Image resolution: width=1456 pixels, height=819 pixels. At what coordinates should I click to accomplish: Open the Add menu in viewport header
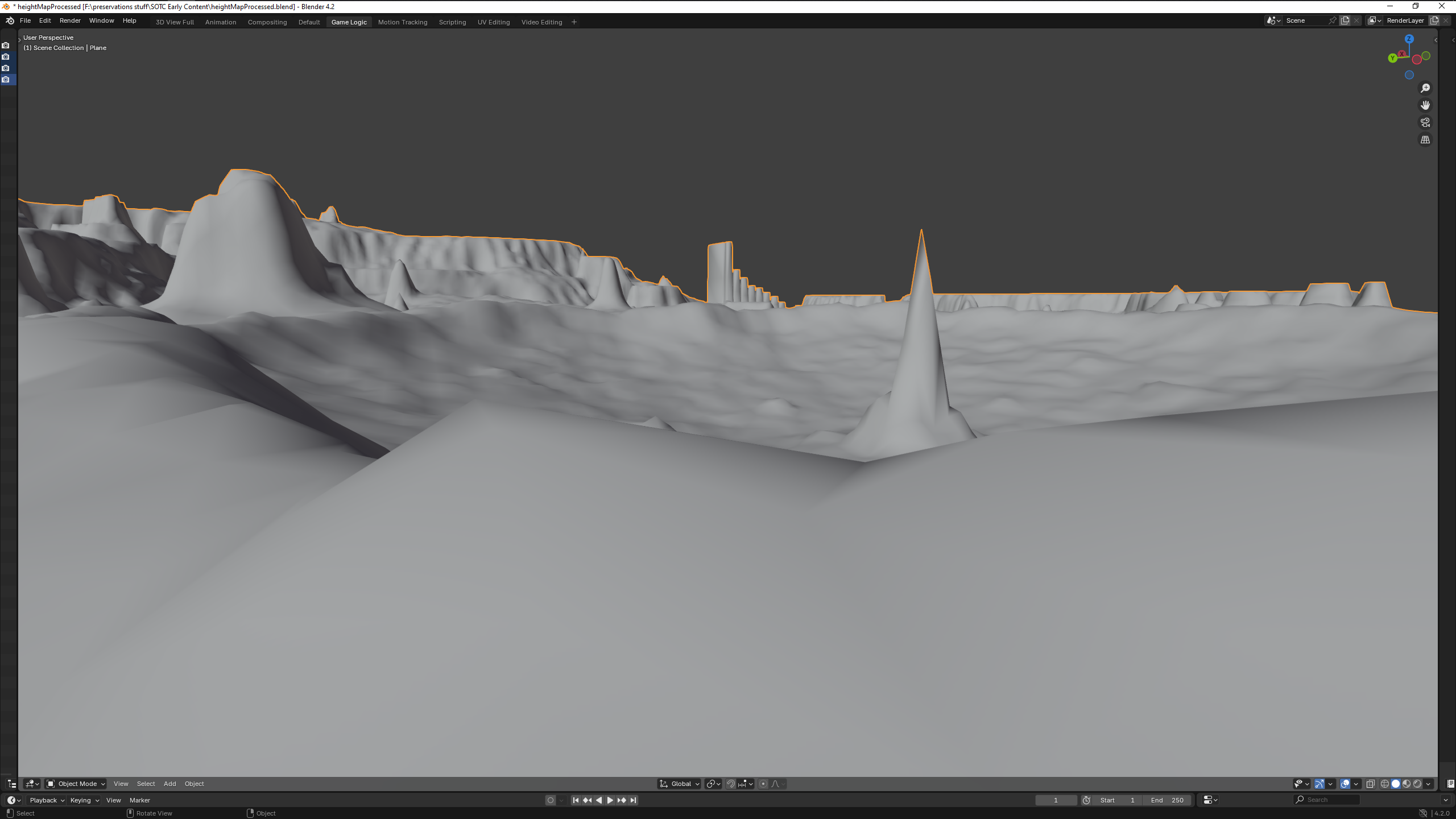point(169,784)
